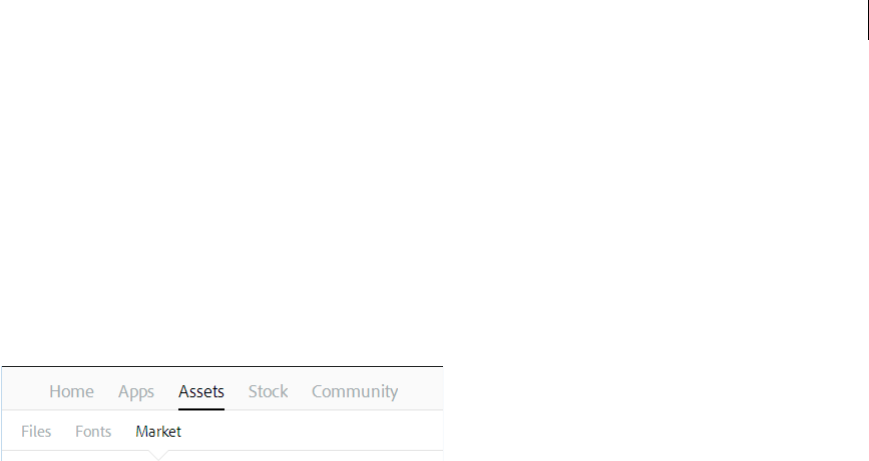
Task: View Adobe Stock via the Stock tab
Action: click(x=268, y=392)
